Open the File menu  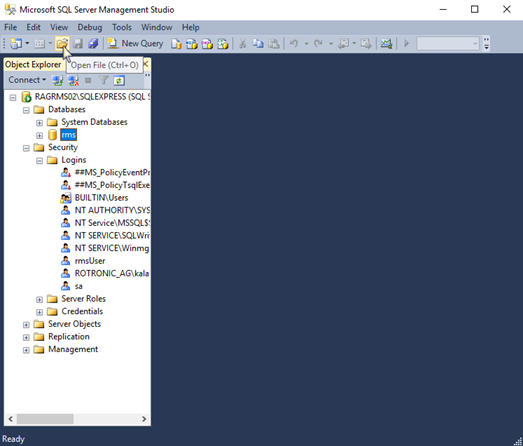[x=11, y=27]
